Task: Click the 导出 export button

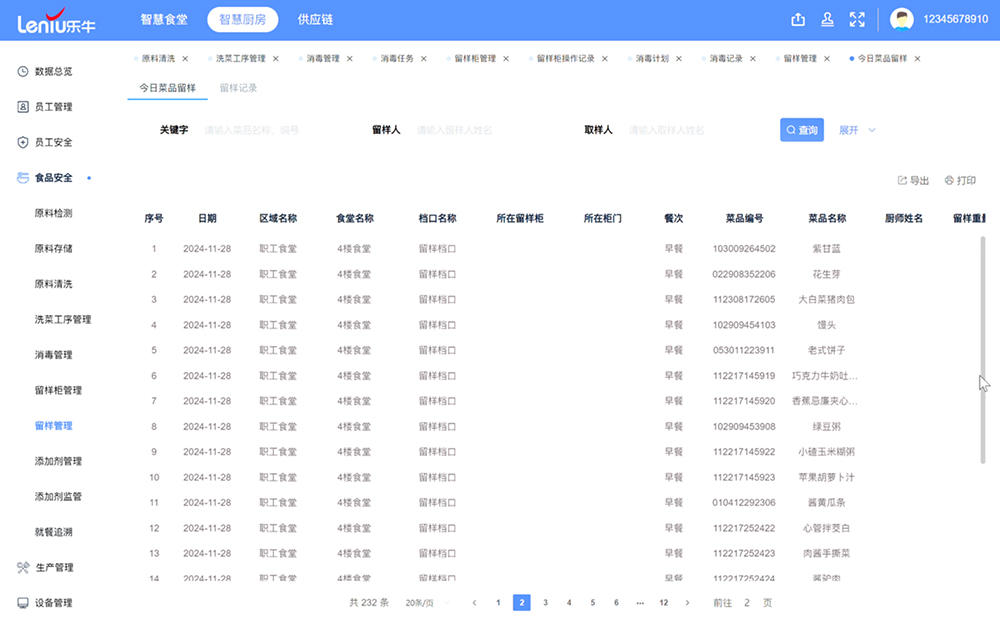Action: 913,181
